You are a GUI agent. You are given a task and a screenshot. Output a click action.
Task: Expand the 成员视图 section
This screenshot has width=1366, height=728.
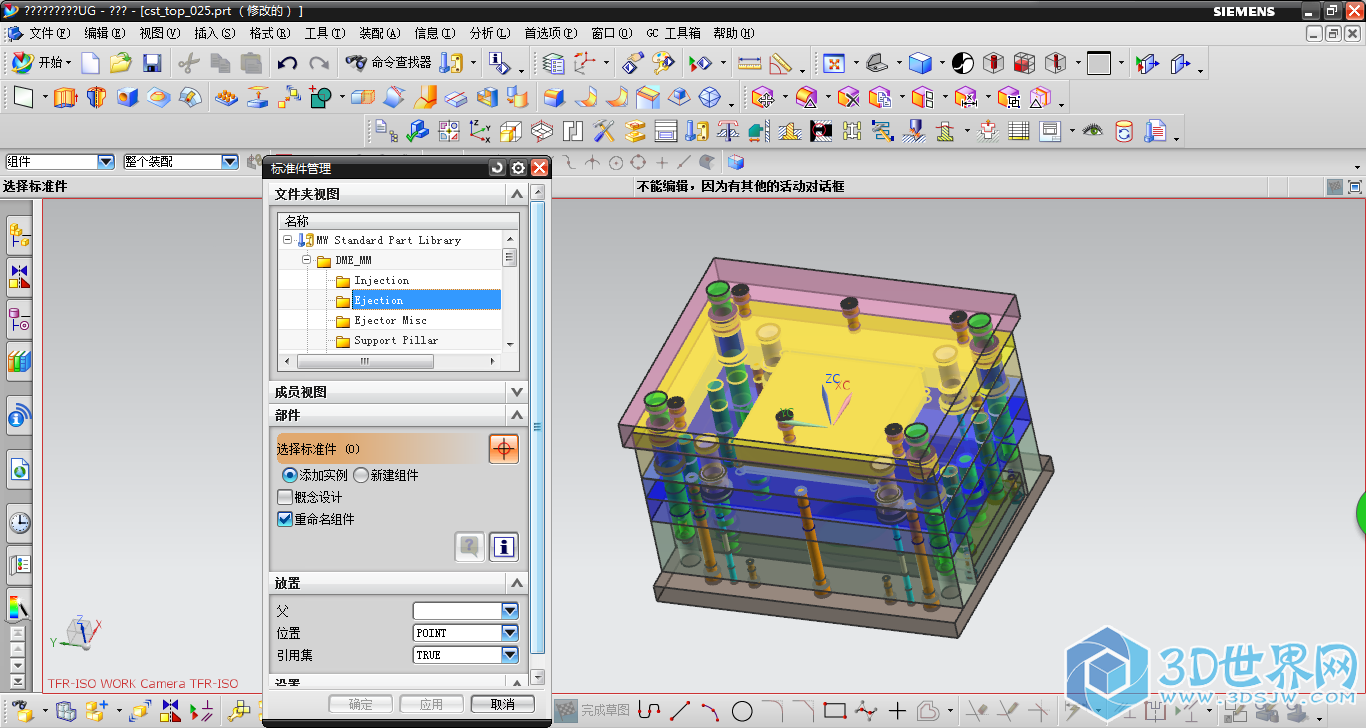pyautogui.click(x=517, y=392)
